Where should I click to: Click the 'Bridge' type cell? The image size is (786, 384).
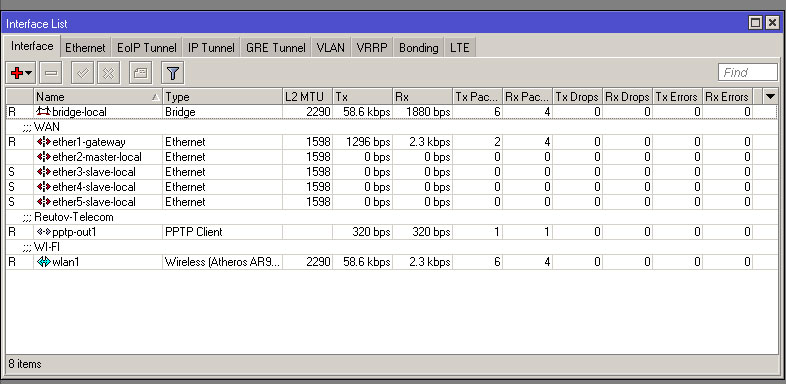pyautogui.click(x=223, y=112)
